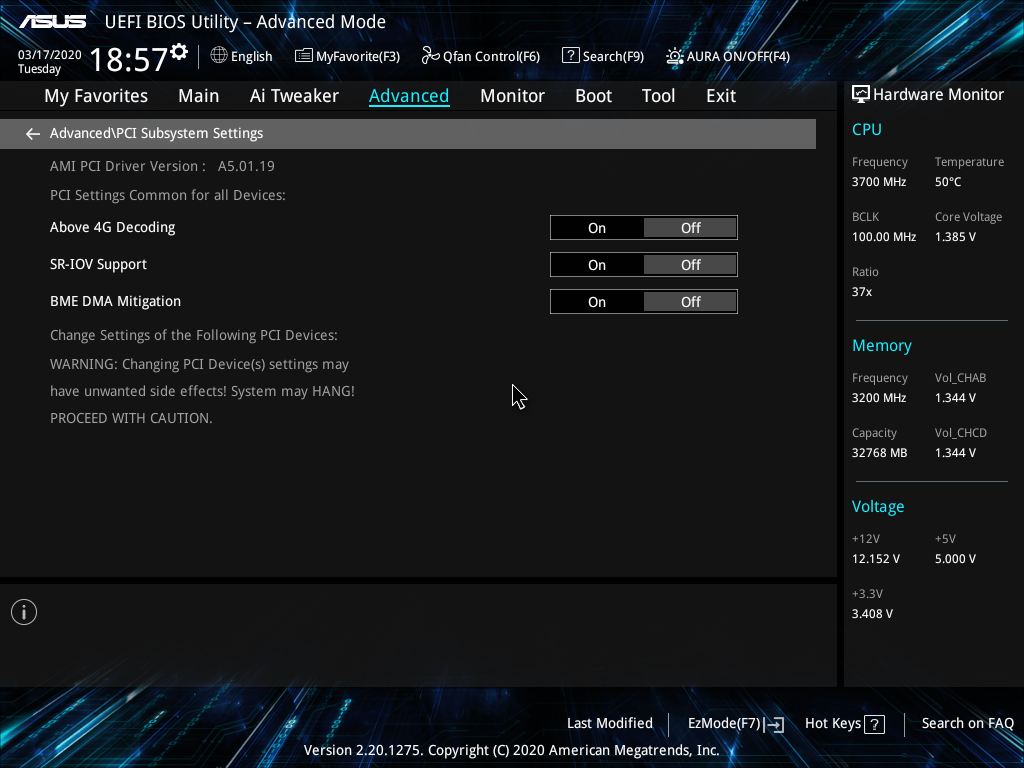Click the back arrow beside Advanced\PCI Subsystem Settings
This screenshot has width=1024, height=768.
[33, 134]
